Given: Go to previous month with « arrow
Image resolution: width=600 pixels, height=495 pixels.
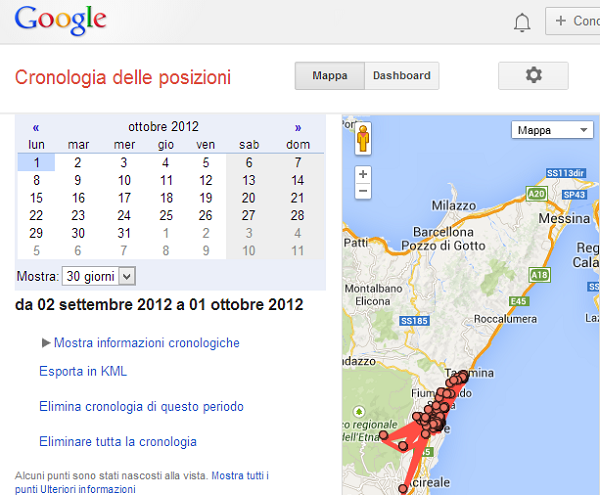Looking at the screenshot, I should 36,127.
